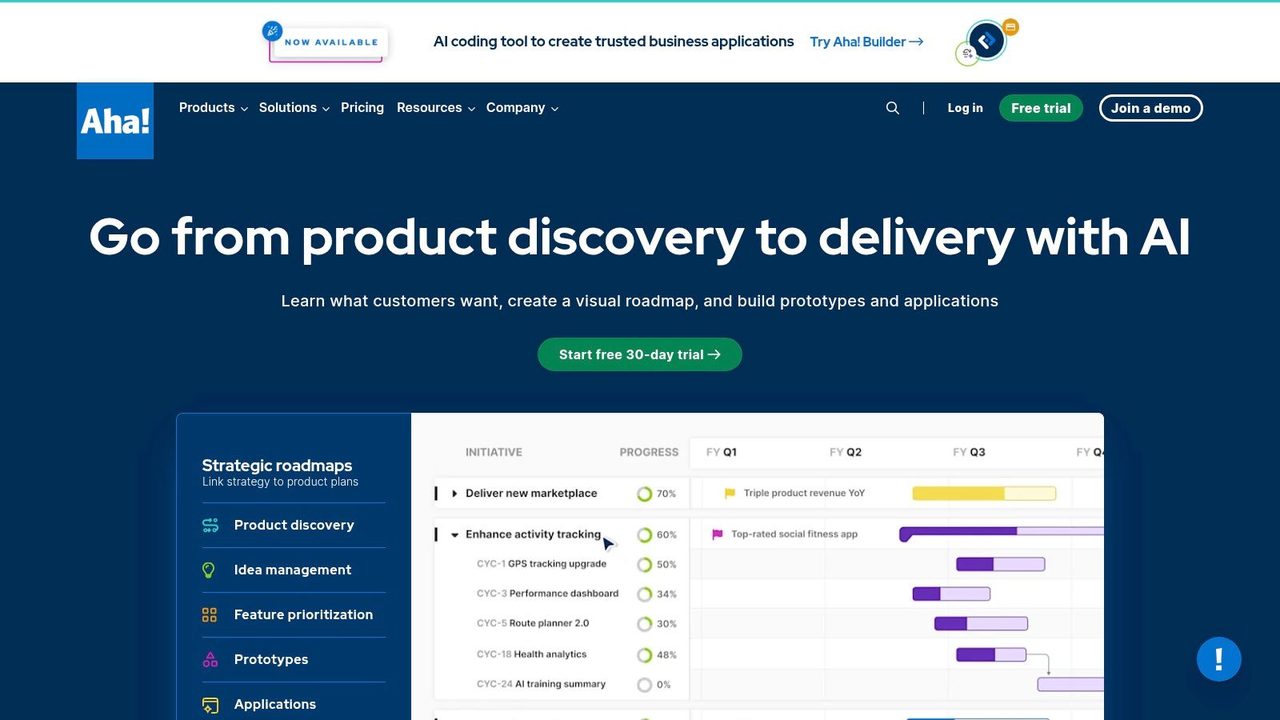Viewport: 1280px width, 720px height.
Task: Click the banner text about AI coding tool
Action: tap(614, 42)
